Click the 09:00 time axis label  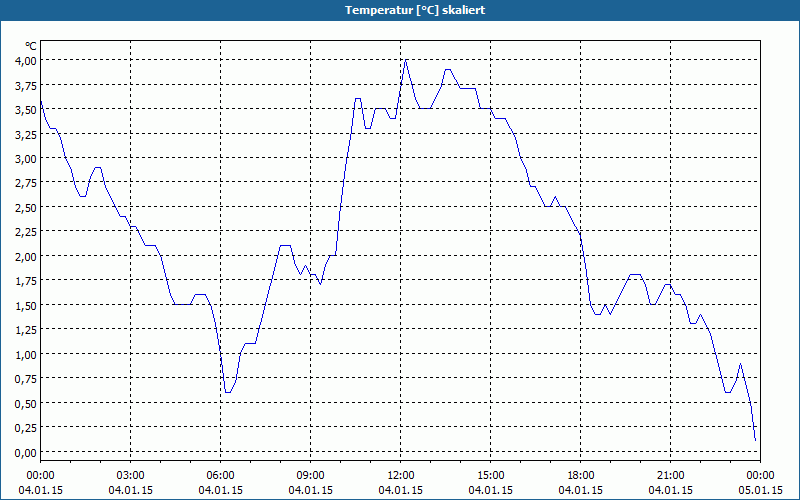pos(310,476)
